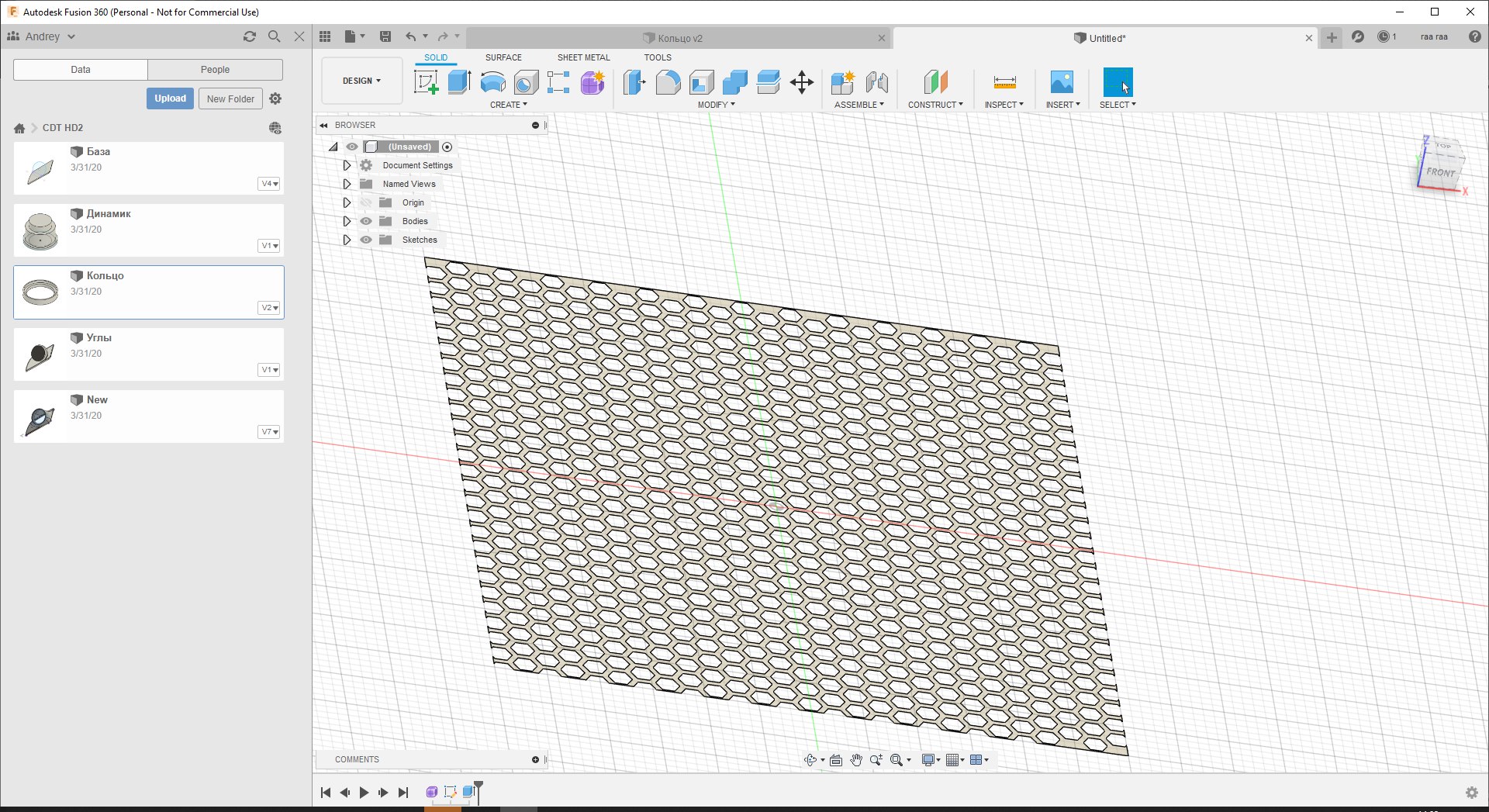This screenshot has width=1489, height=812.
Task: Click the Look At icon
Action: [836, 760]
